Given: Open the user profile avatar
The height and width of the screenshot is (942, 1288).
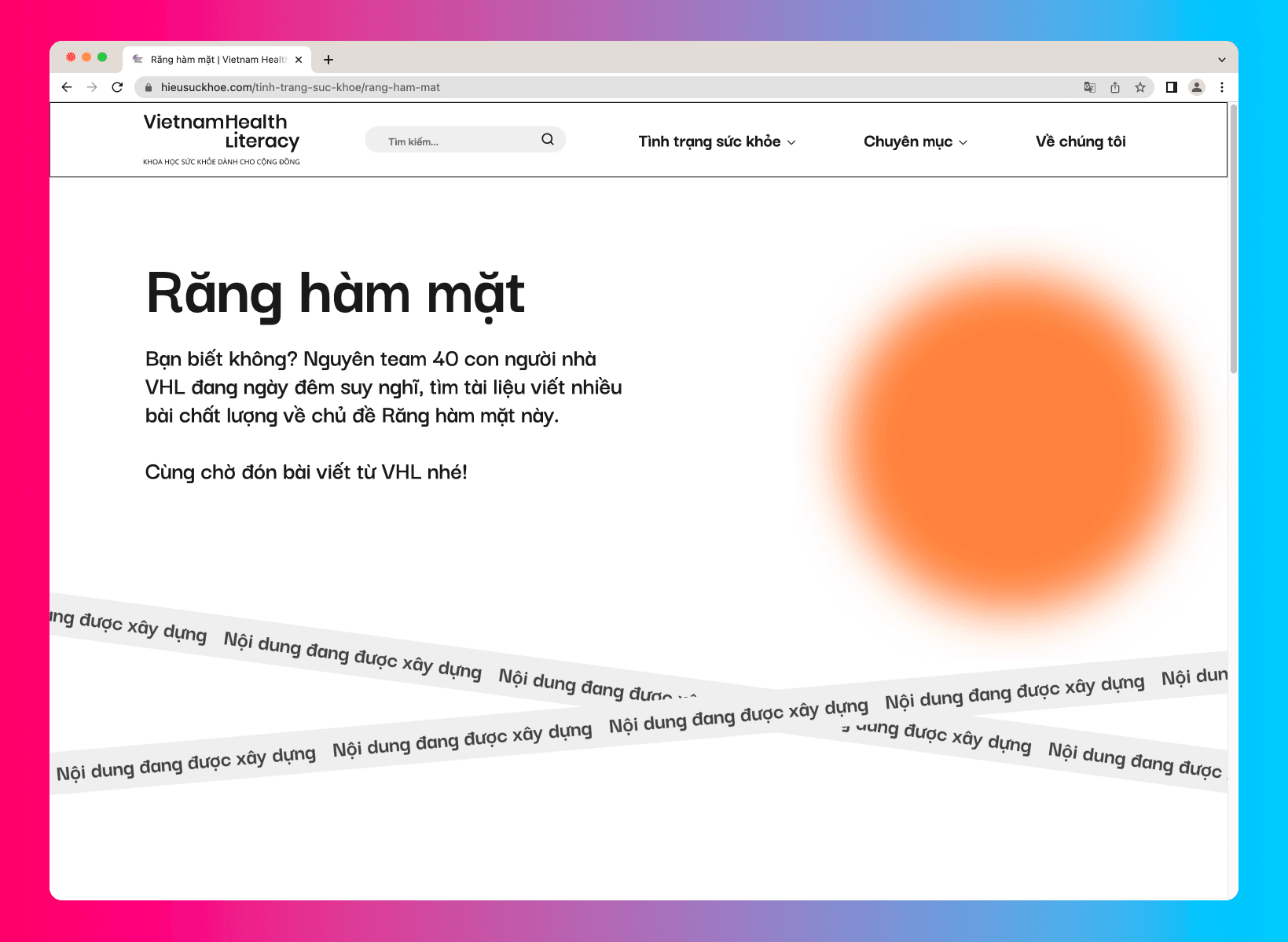Looking at the screenshot, I should (1197, 87).
